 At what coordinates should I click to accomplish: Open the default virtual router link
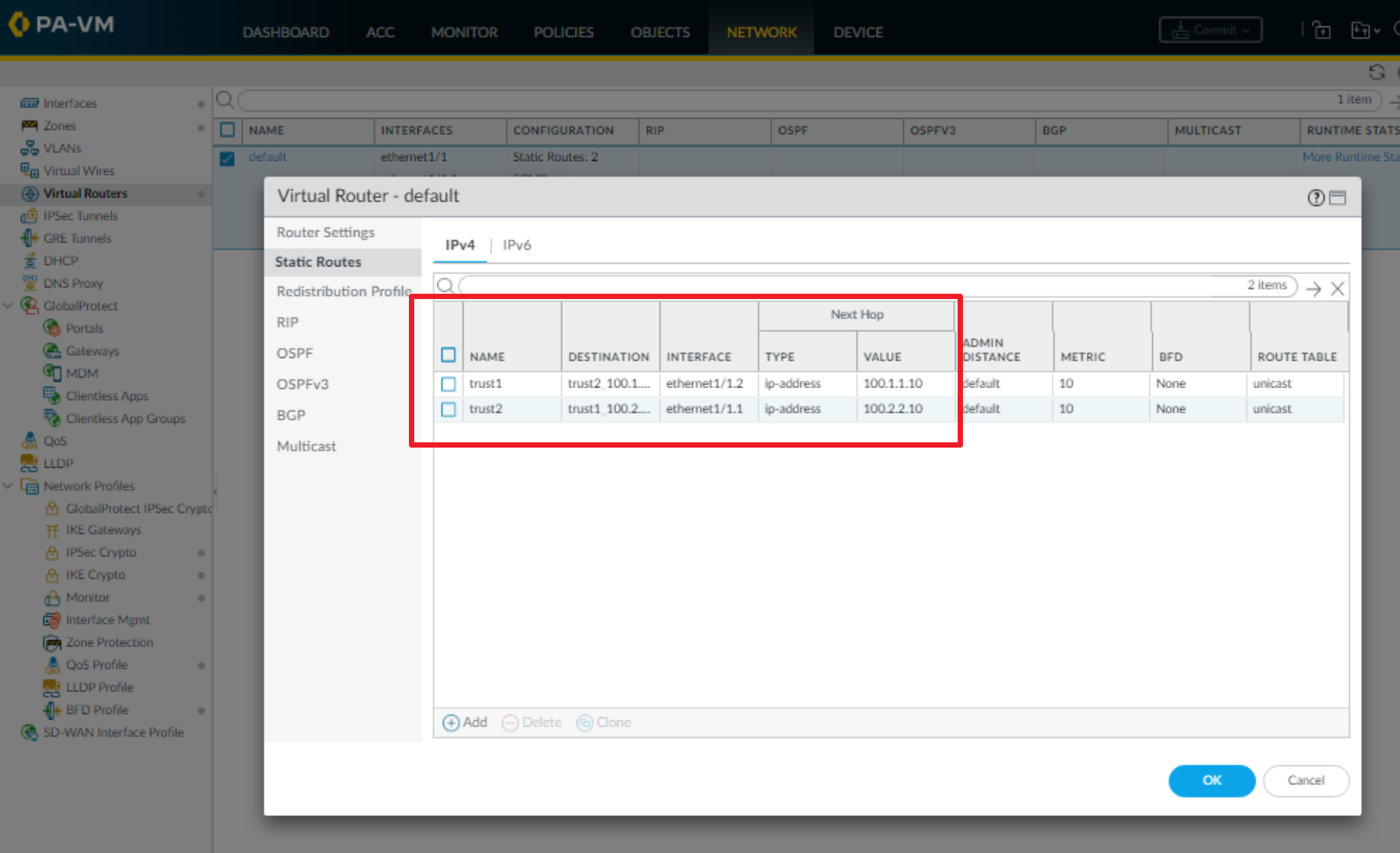(267, 157)
